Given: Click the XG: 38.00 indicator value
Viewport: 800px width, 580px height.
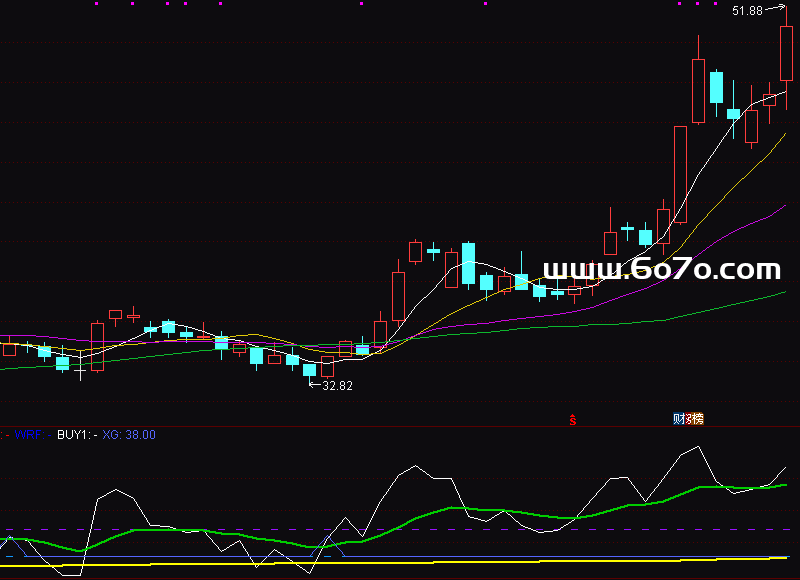Looking at the screenshot, I should pyautogui.click(x=129, y=435).
